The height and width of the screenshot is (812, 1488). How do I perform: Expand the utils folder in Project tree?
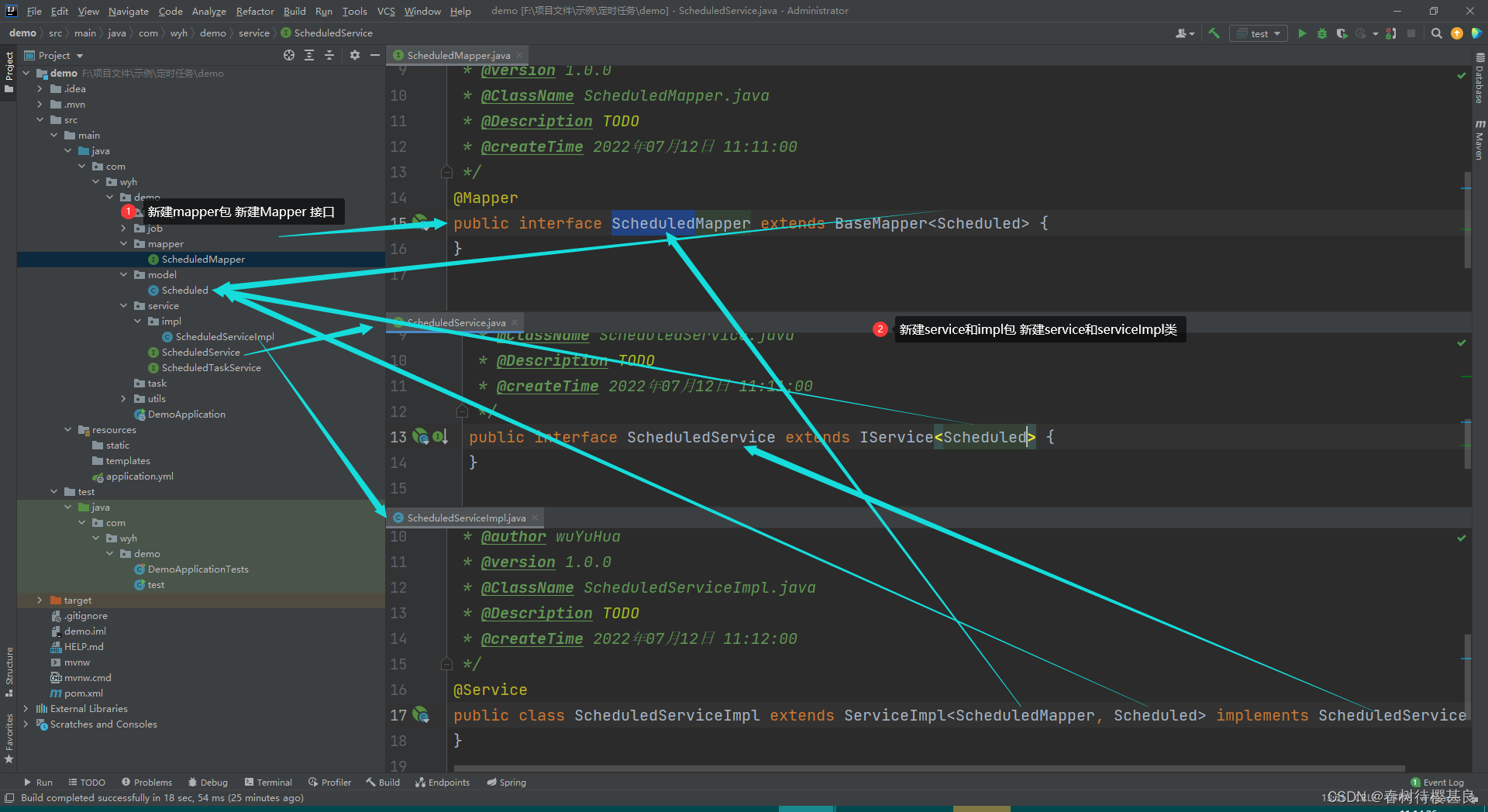(124, 398)
